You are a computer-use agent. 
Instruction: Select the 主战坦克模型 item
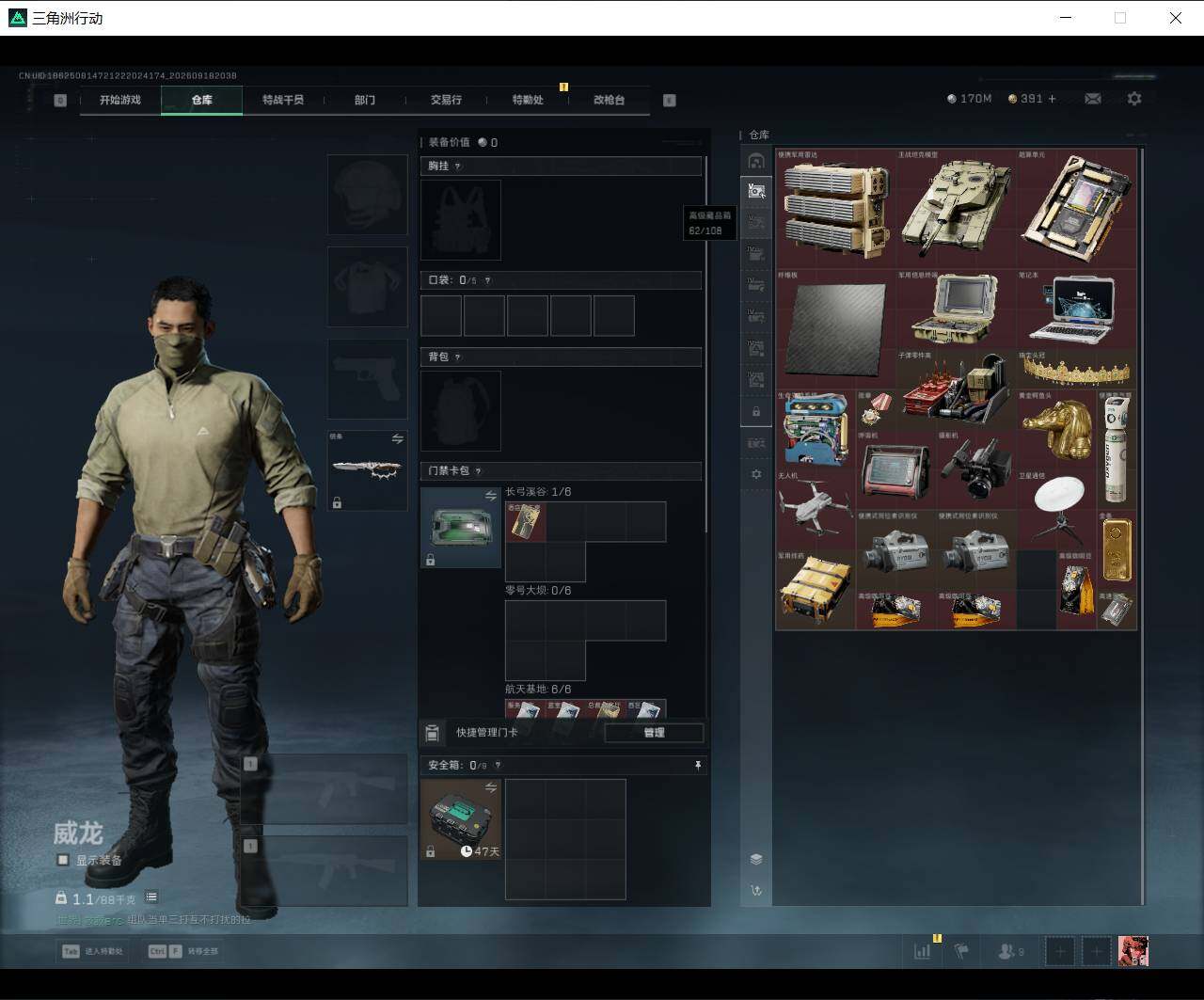point(956,208)
